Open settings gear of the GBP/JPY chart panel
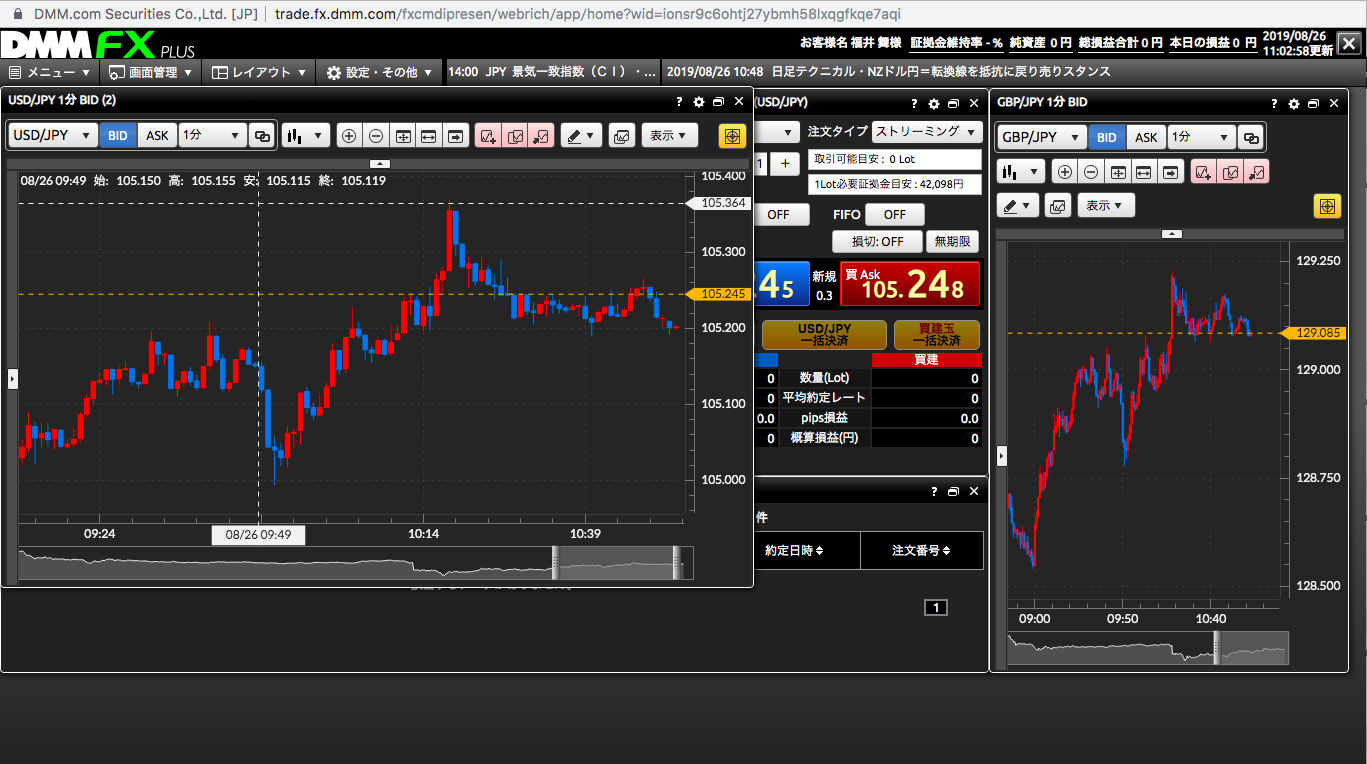1367x764 pixels. pyautogui.click(x=1294, y=103)
